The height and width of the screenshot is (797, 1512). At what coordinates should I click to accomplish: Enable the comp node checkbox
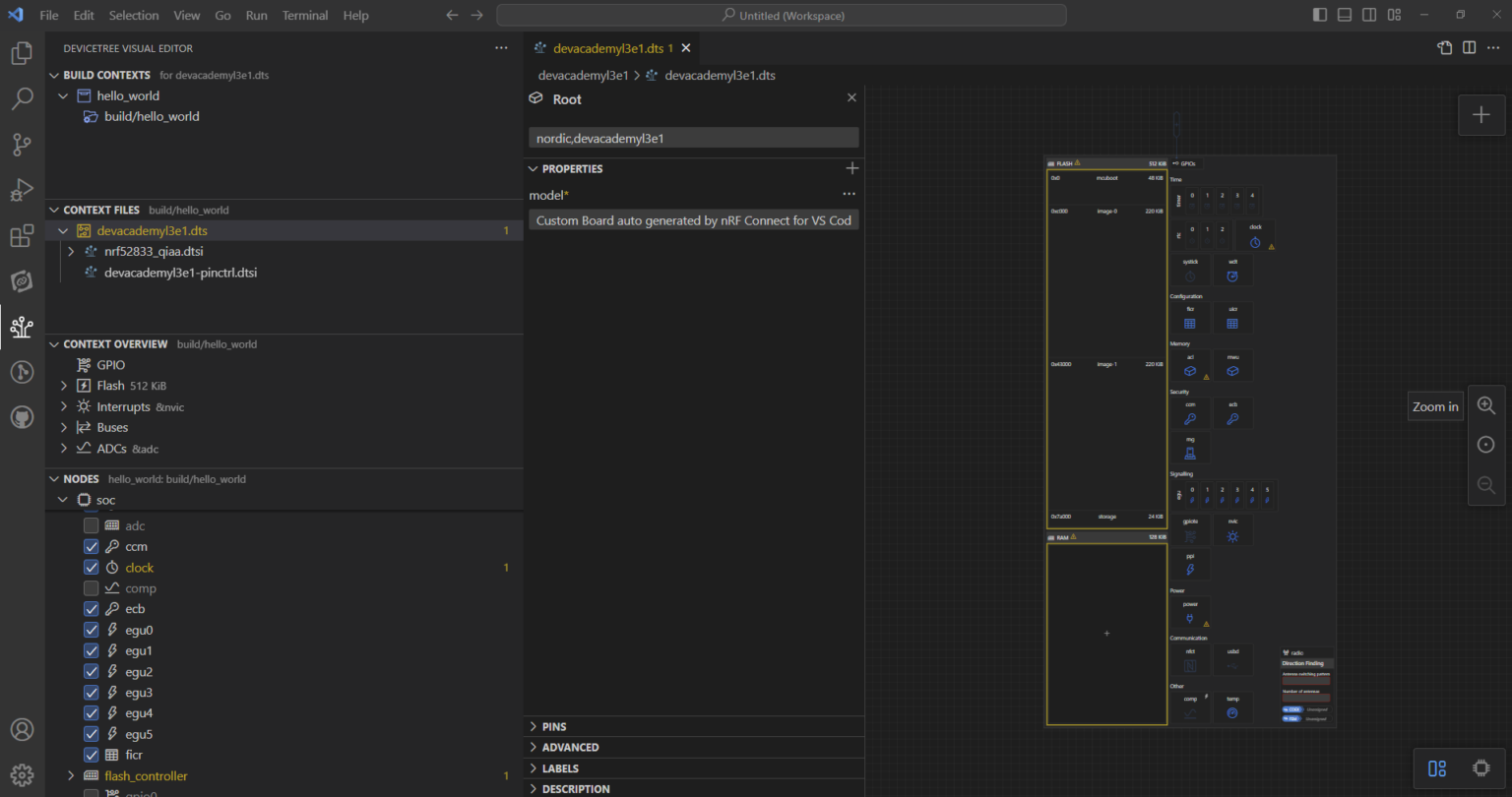tap(92, 588)
